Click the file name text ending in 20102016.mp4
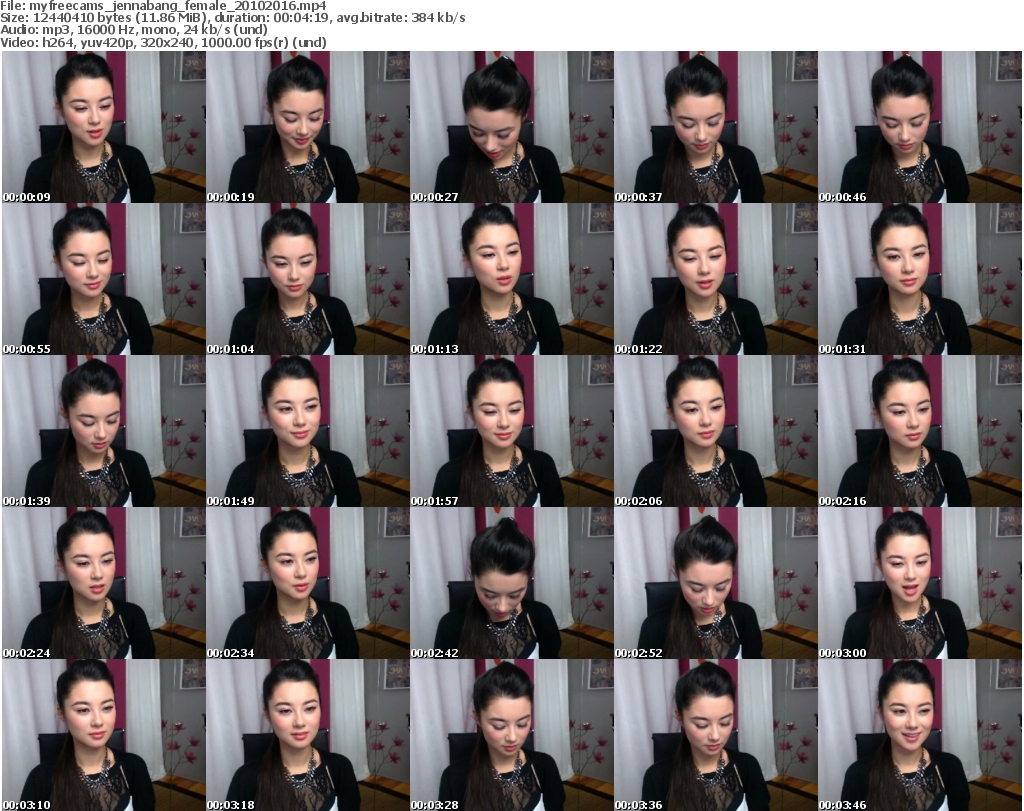The image size is (1024, 811). [178, 6]
